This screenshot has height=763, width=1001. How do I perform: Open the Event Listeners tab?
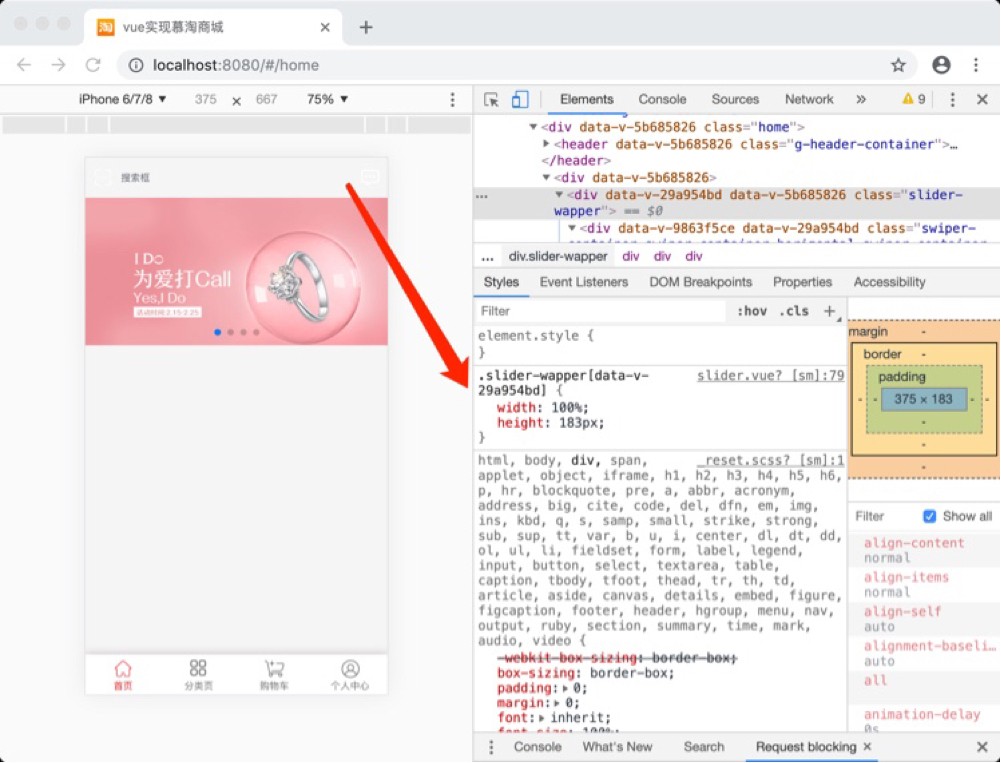click(583, 282)
